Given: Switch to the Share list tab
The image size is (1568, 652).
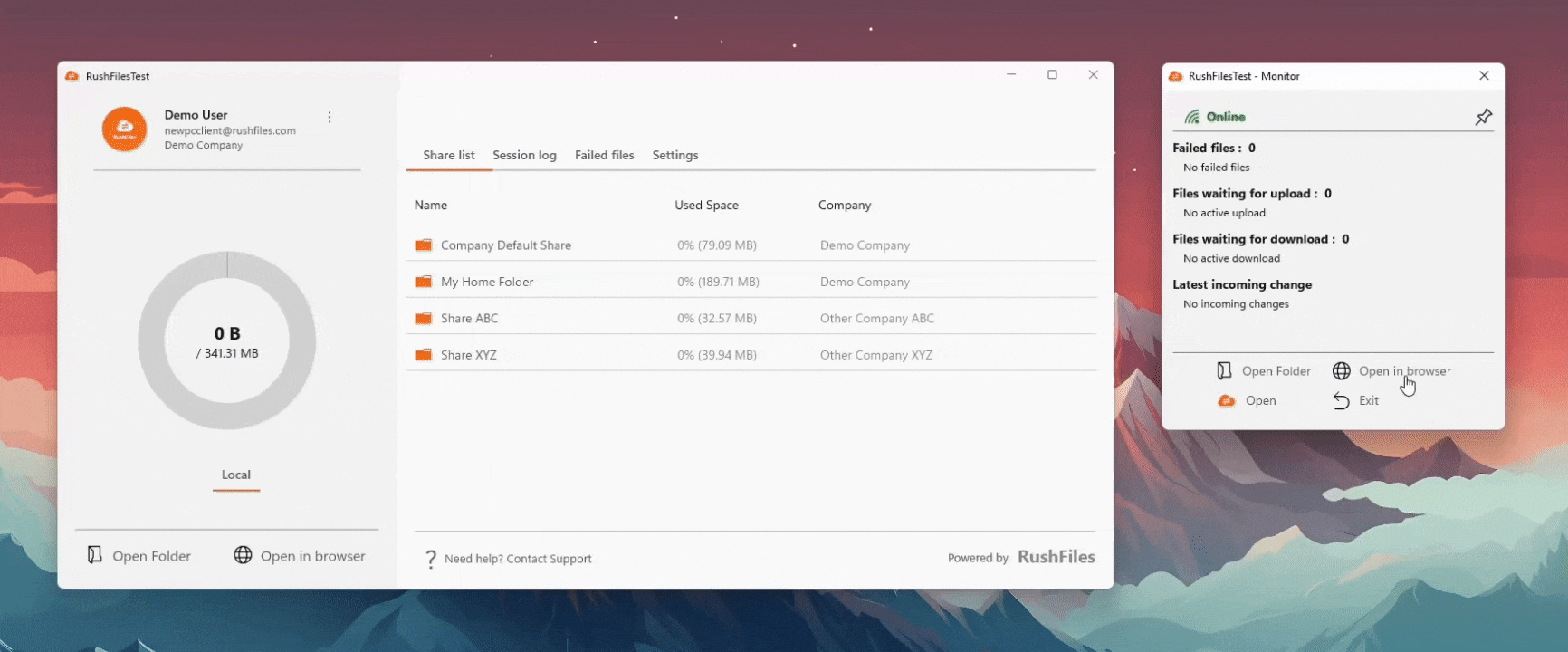Looking at the screenshot, I should (x=449, y=155).
